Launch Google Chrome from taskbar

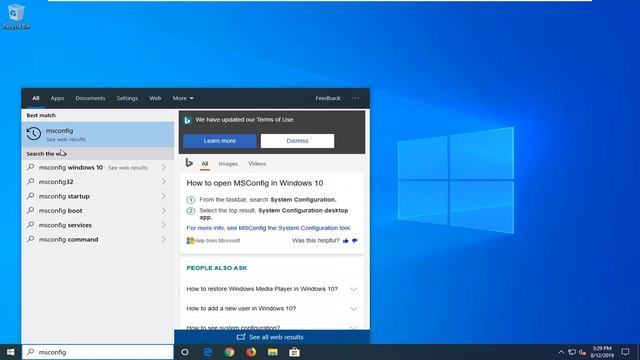[229, 352]
